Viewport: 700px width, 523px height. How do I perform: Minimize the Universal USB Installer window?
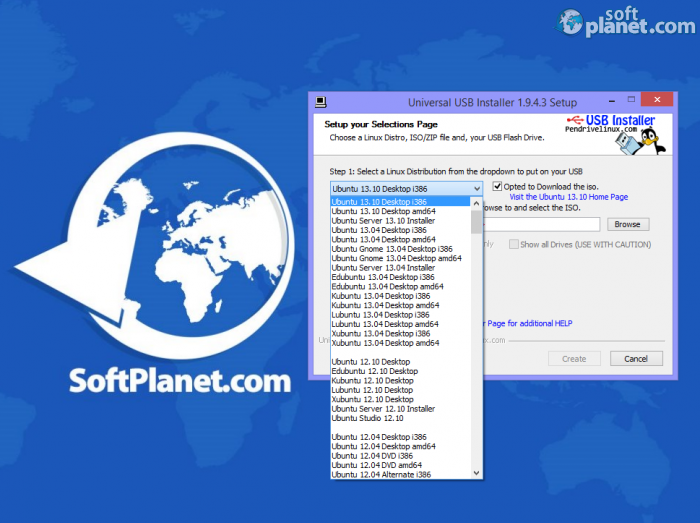pyautogui.click(x=612, y=101)
